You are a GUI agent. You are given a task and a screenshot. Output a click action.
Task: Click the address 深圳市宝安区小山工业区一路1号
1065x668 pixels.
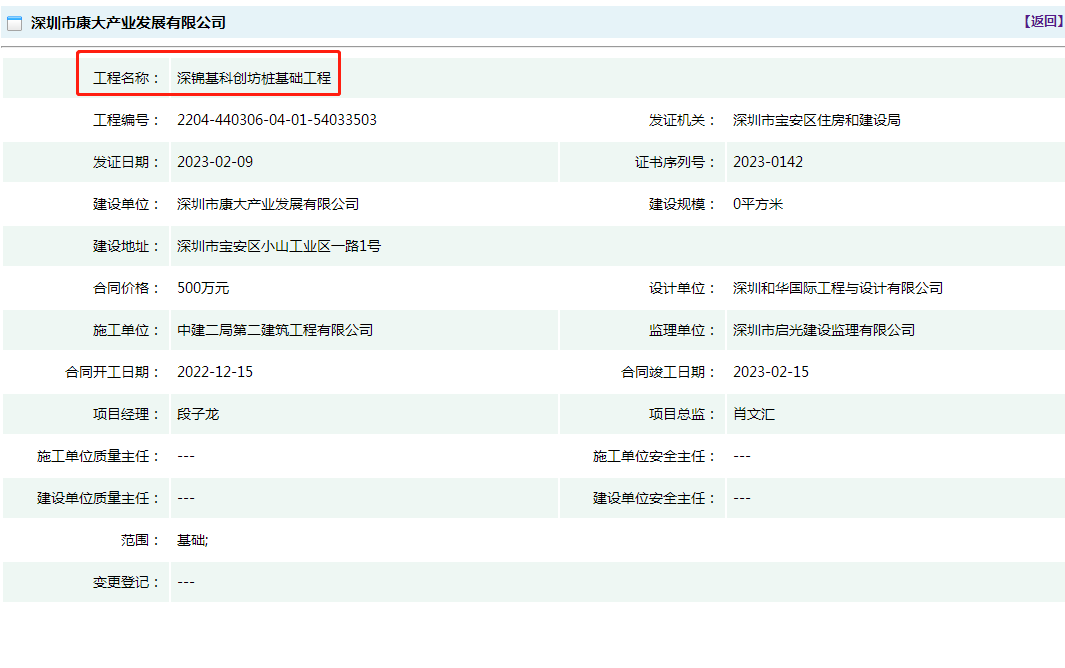[x=279, y=246]
